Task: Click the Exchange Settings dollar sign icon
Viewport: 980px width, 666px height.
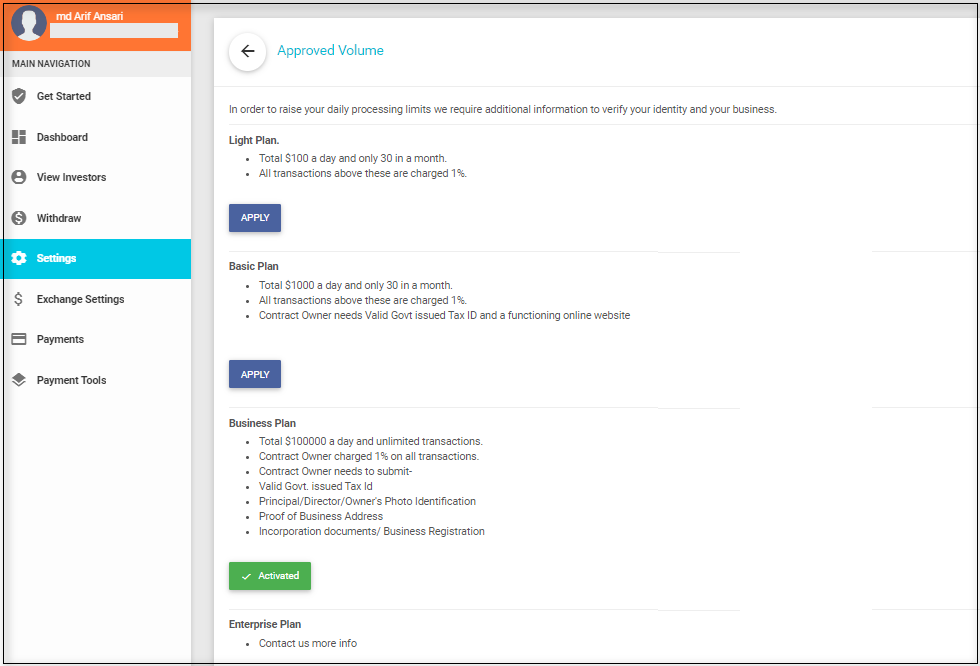Action: click(19, 299)
